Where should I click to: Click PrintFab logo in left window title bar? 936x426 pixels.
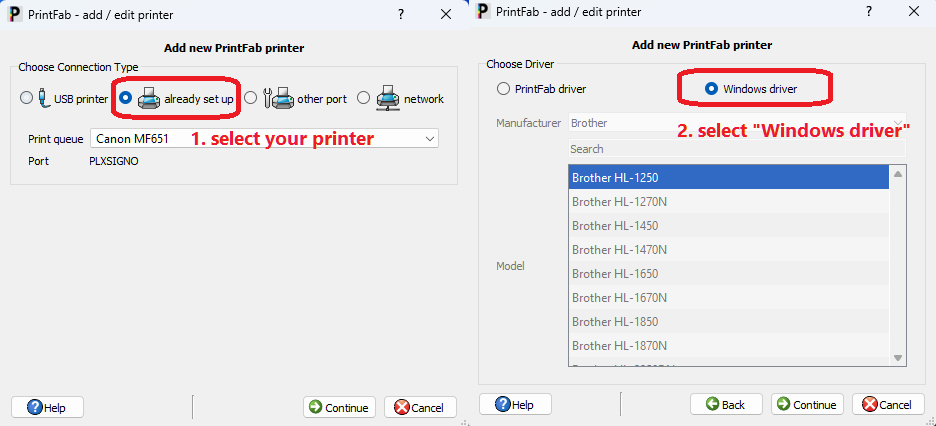pyautogui.click(x=15, y=14)
